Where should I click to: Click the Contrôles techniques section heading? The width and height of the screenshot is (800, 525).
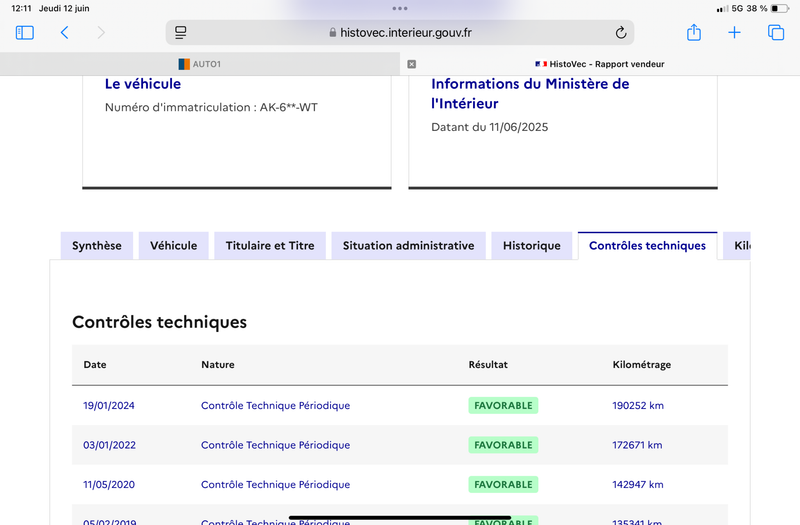[160, 322]
